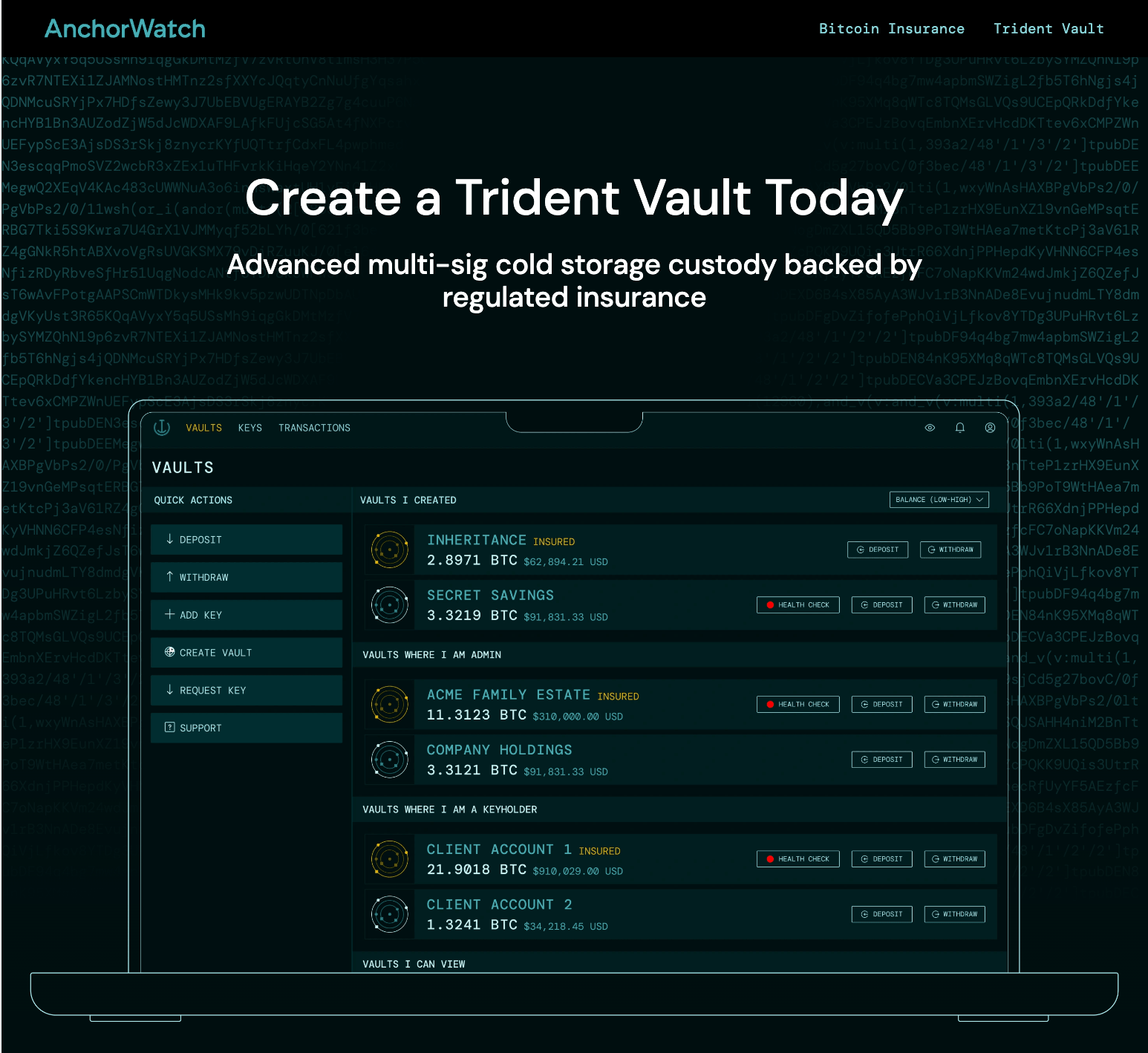Click the Create Vault quick action
The image size is (1148, 1053).
coord(247,653)
